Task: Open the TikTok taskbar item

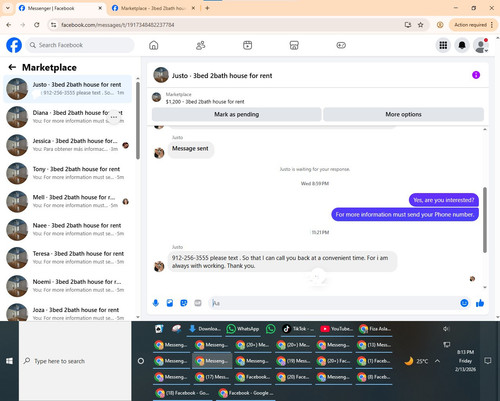Action: coord(298,329)
